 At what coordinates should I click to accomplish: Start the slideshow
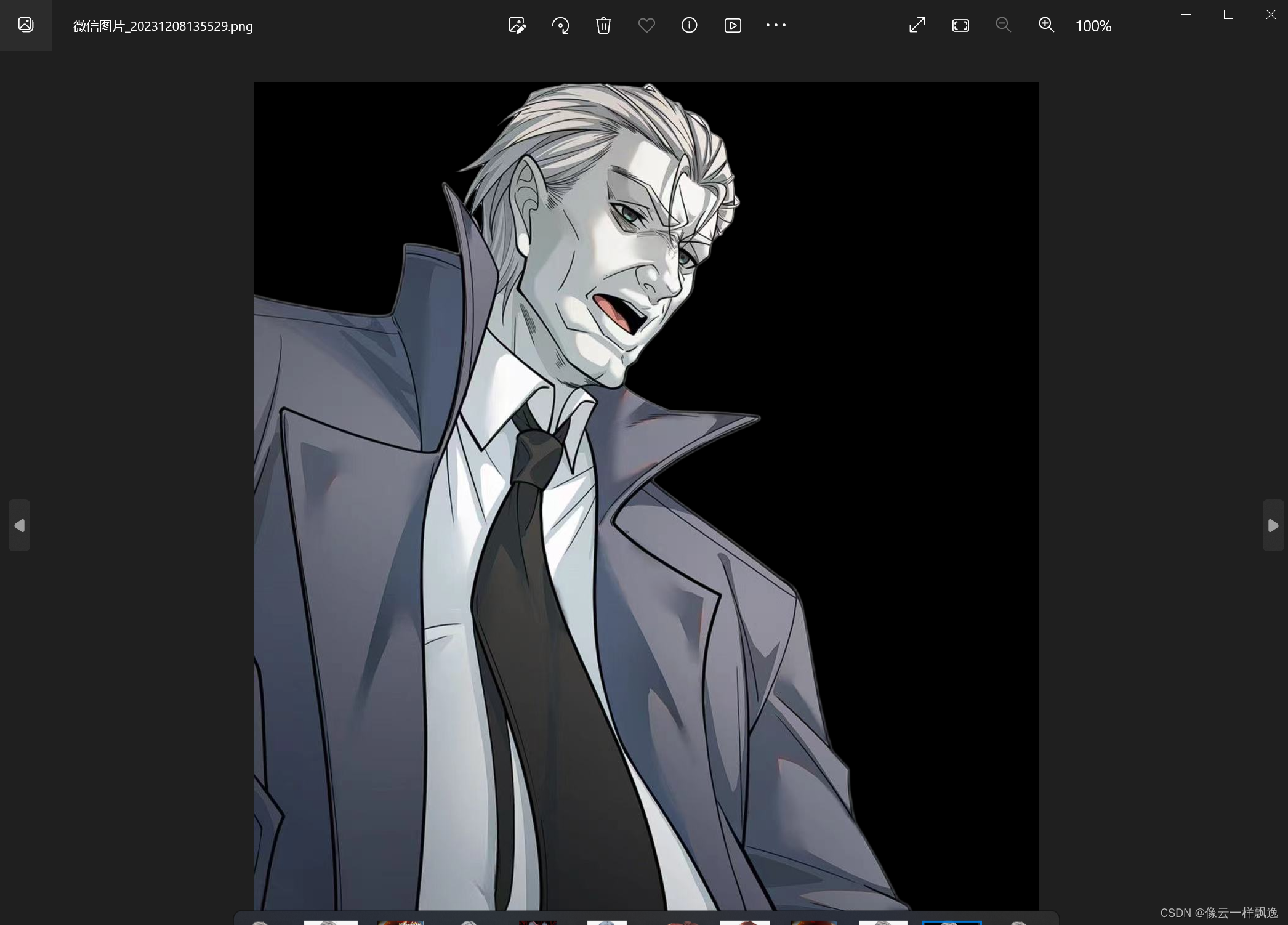733,25
